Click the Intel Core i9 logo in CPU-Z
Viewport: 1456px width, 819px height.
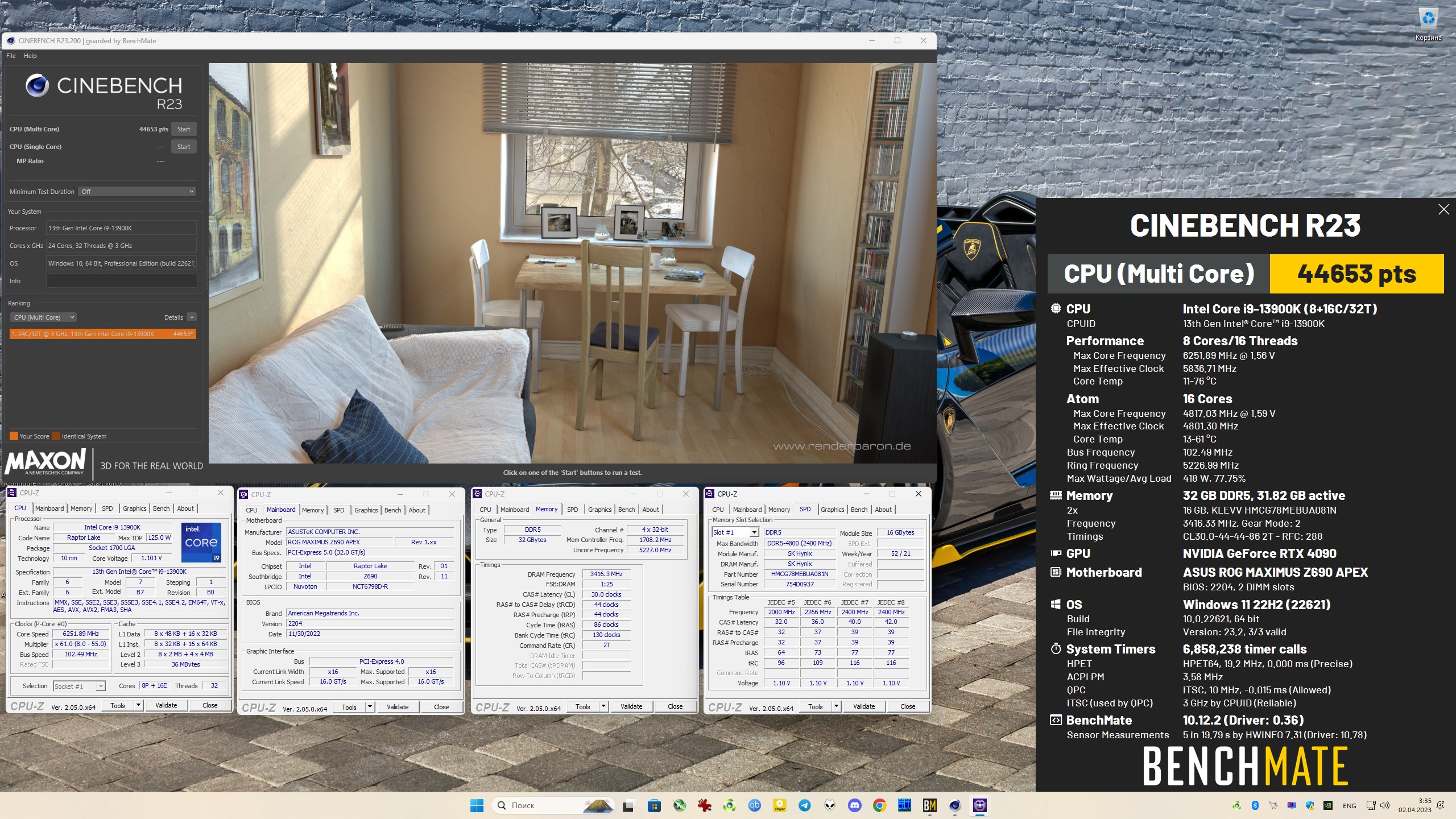(x=201, y=542)
